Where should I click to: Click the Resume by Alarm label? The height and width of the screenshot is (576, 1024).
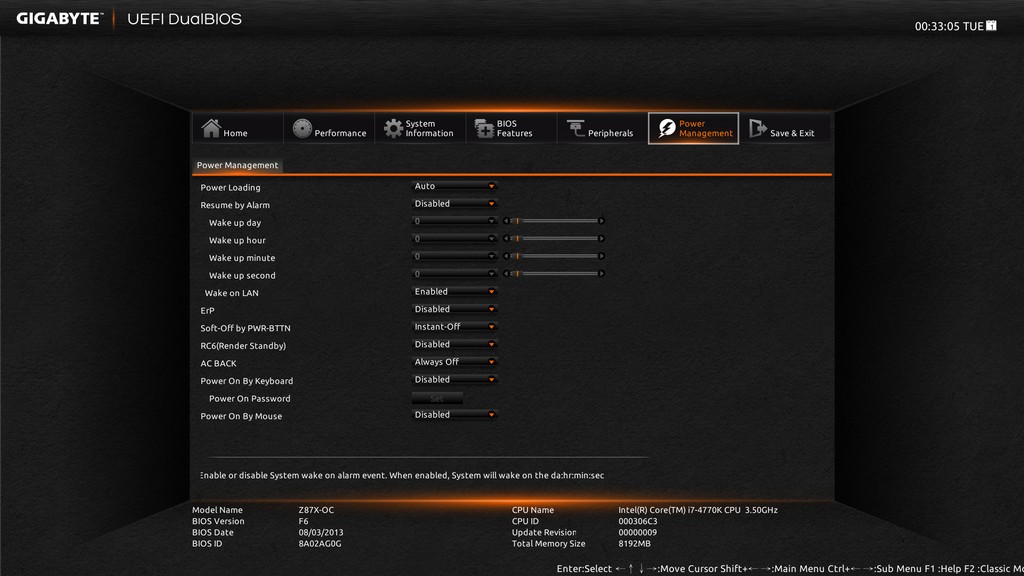click(x=234, y=205)
